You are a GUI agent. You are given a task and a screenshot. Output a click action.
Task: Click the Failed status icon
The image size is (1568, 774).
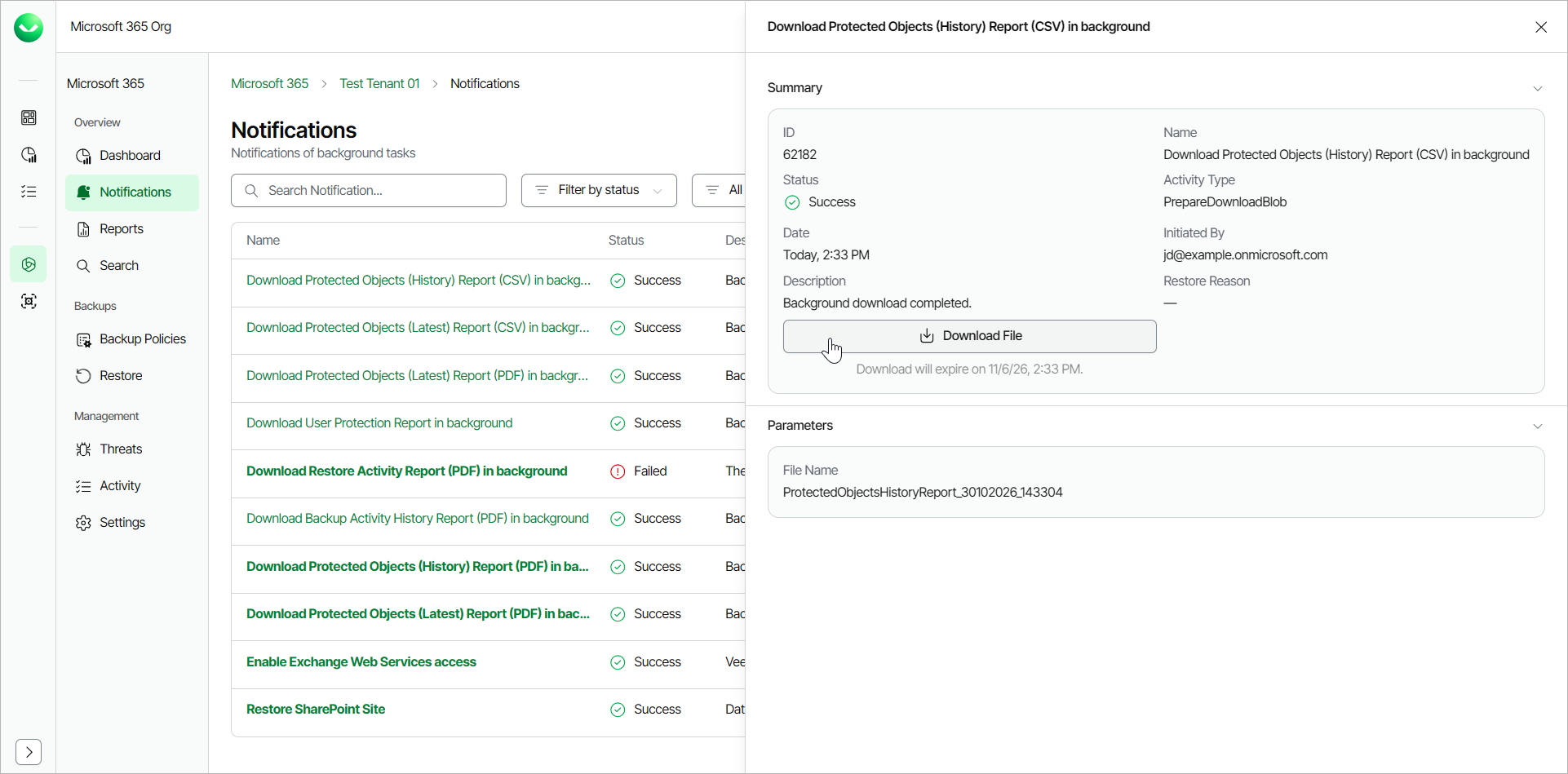[618, 471]
